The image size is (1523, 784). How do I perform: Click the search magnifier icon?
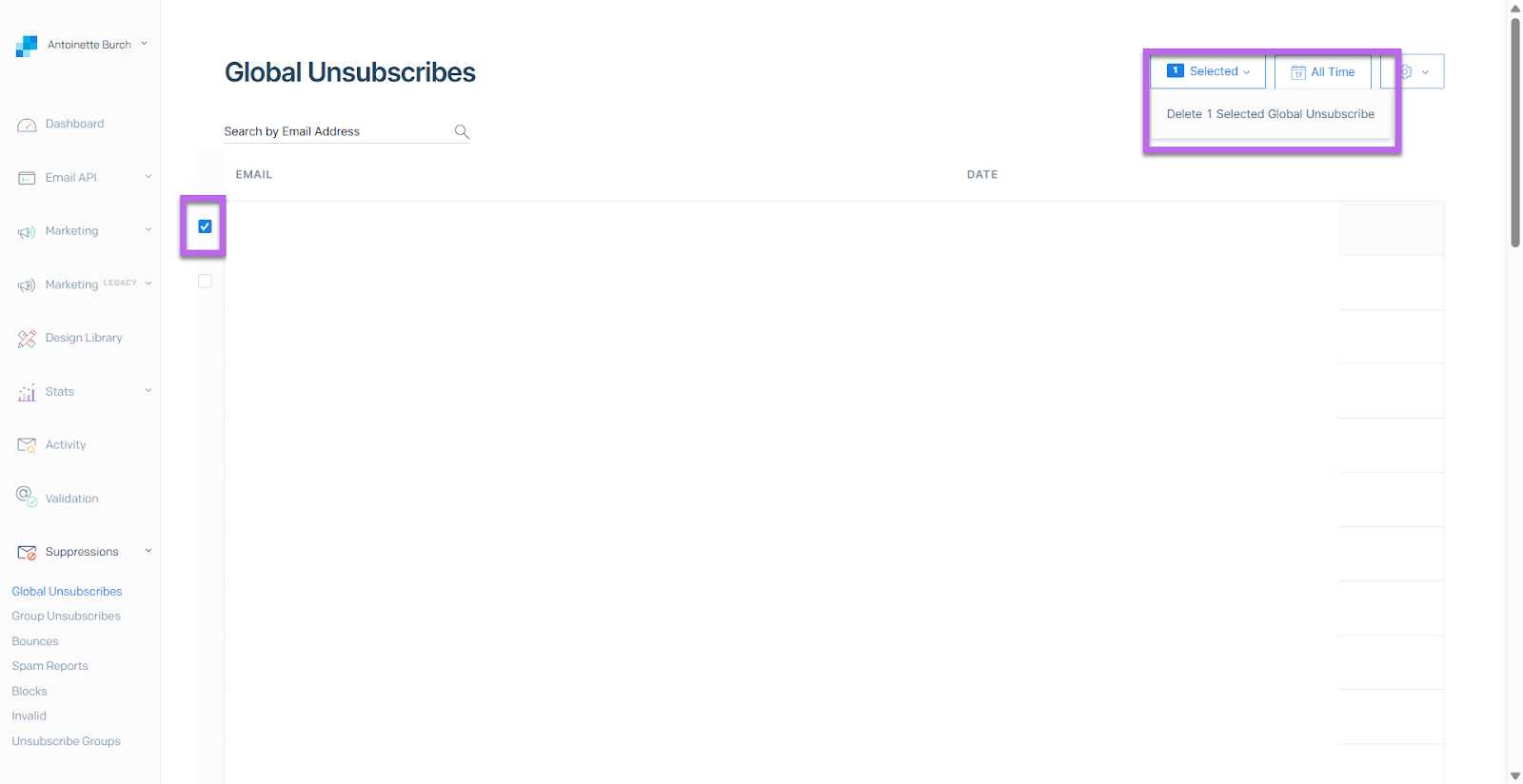[462, 131]
